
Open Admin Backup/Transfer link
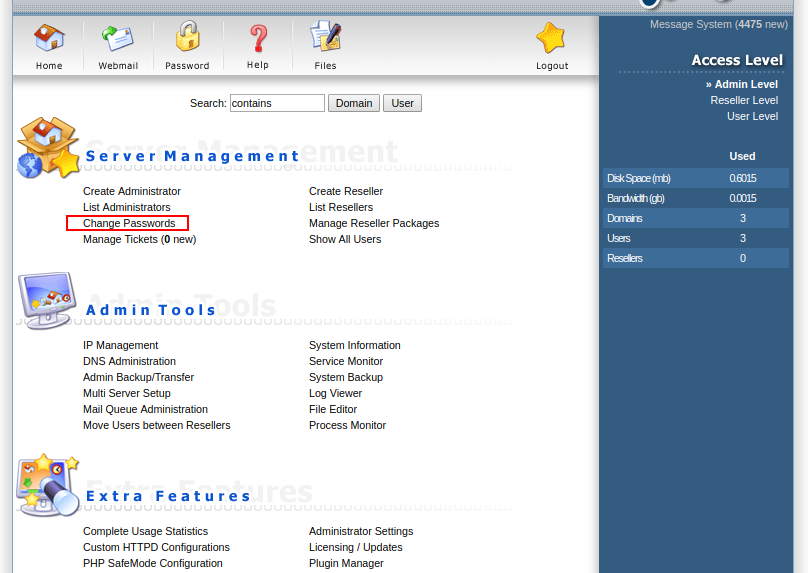click(x=139, y=377)
